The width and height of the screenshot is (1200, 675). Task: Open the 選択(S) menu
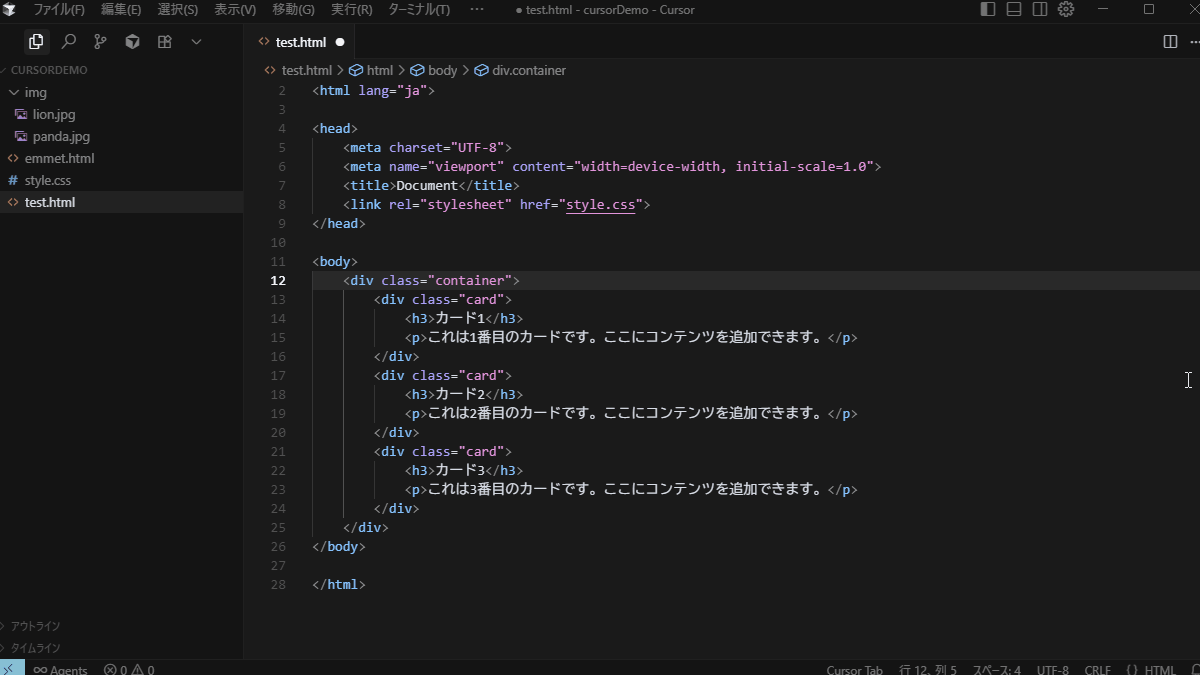tap(178, 10)
